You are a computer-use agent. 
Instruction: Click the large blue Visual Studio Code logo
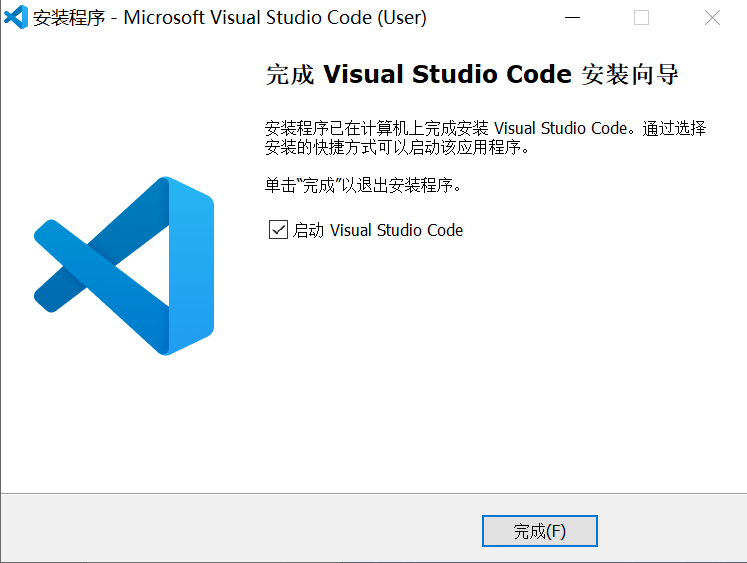click(125, 265)
